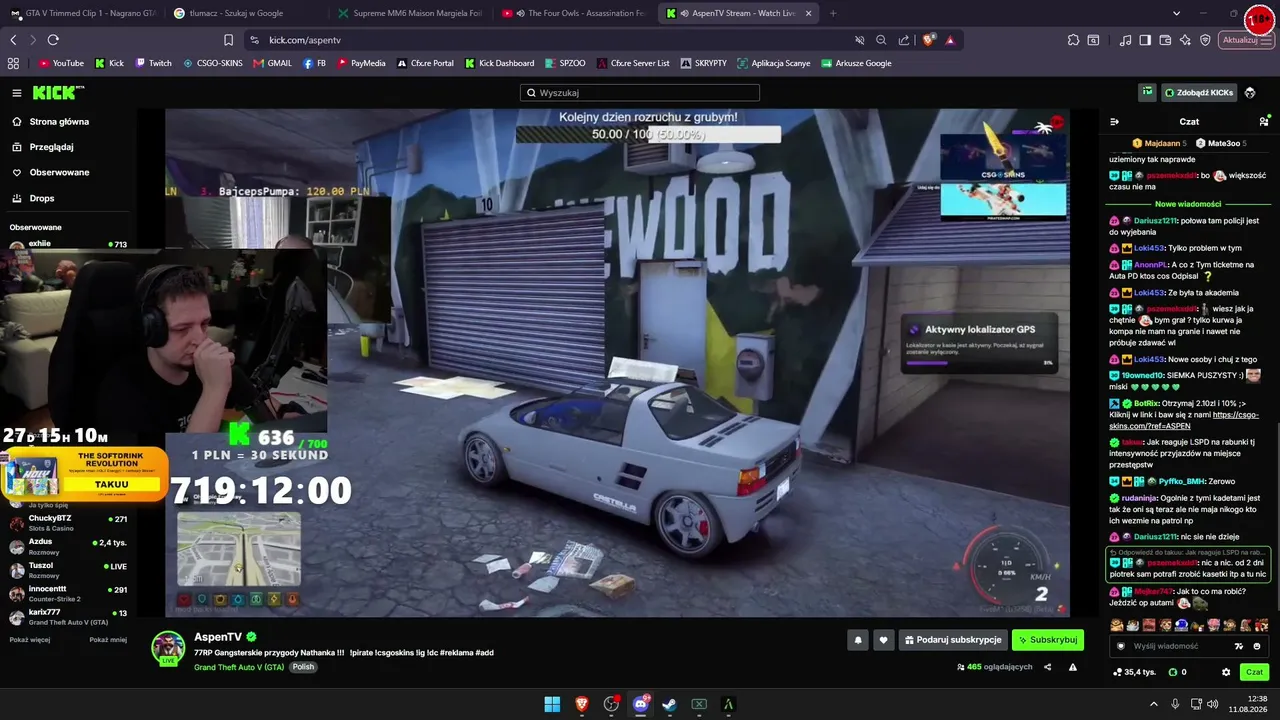This screenshot has width=1280, height=720.
Task: Switch to tłumacz Google search tab
Action: click(245, 13)
